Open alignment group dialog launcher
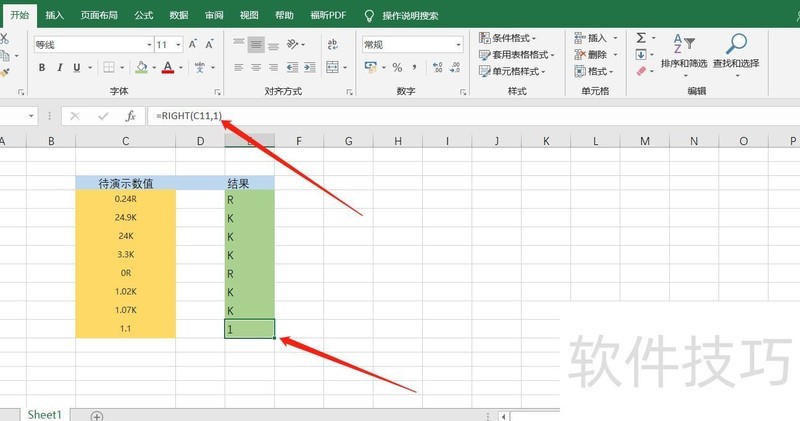 [x=349, y=92]
